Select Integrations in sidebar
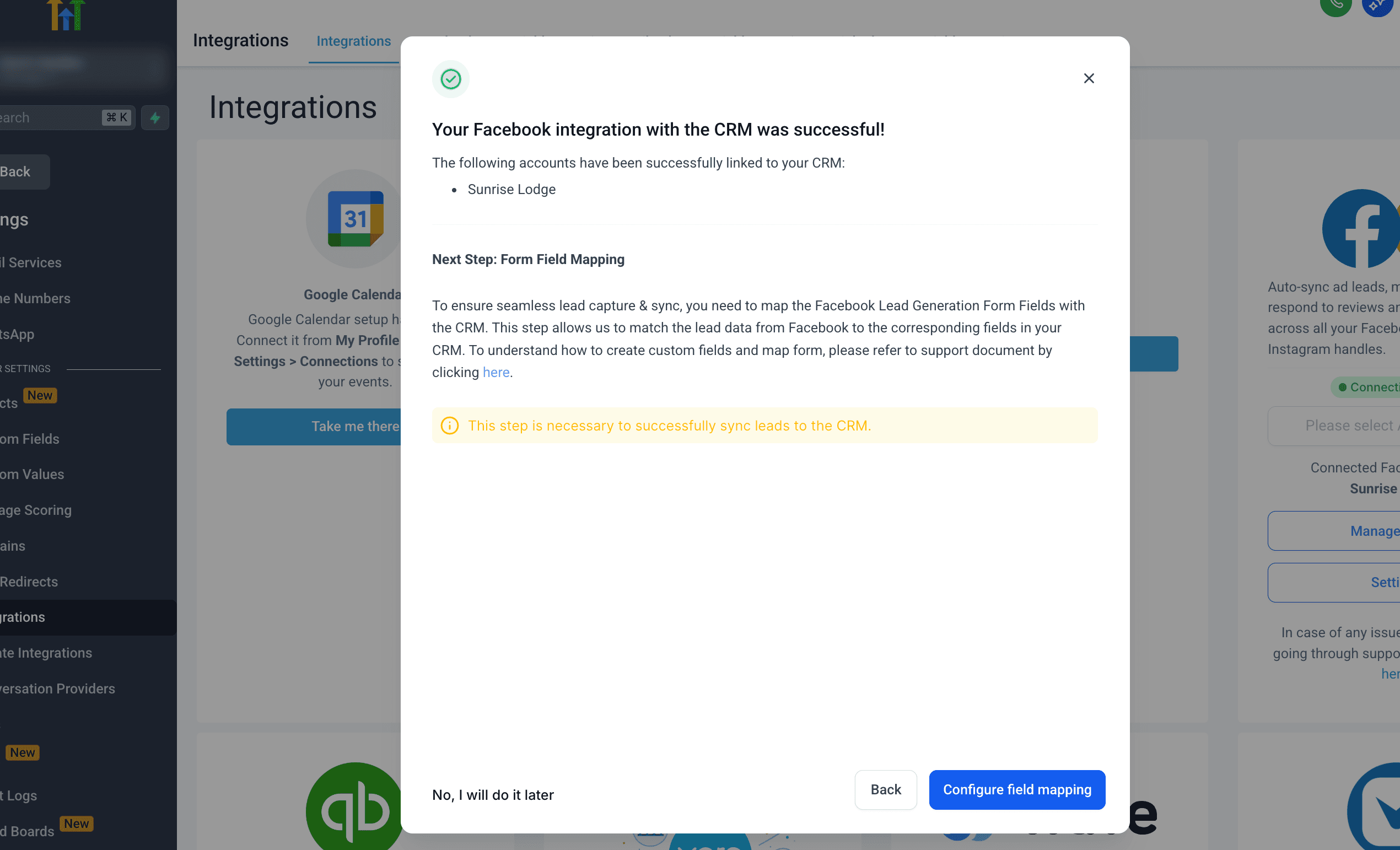 pos(88,617)
